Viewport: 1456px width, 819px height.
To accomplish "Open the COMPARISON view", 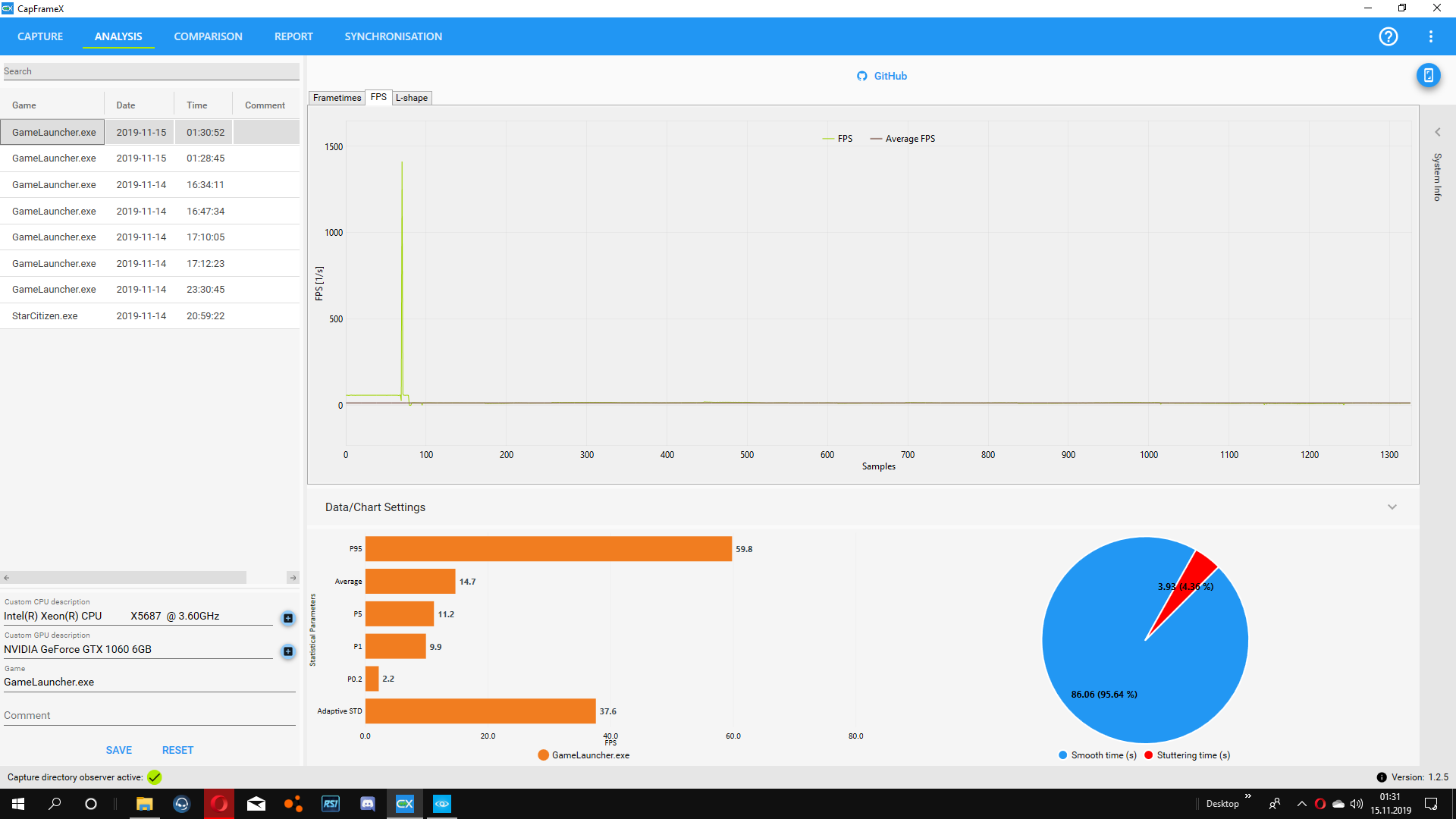I will (208, 36).
